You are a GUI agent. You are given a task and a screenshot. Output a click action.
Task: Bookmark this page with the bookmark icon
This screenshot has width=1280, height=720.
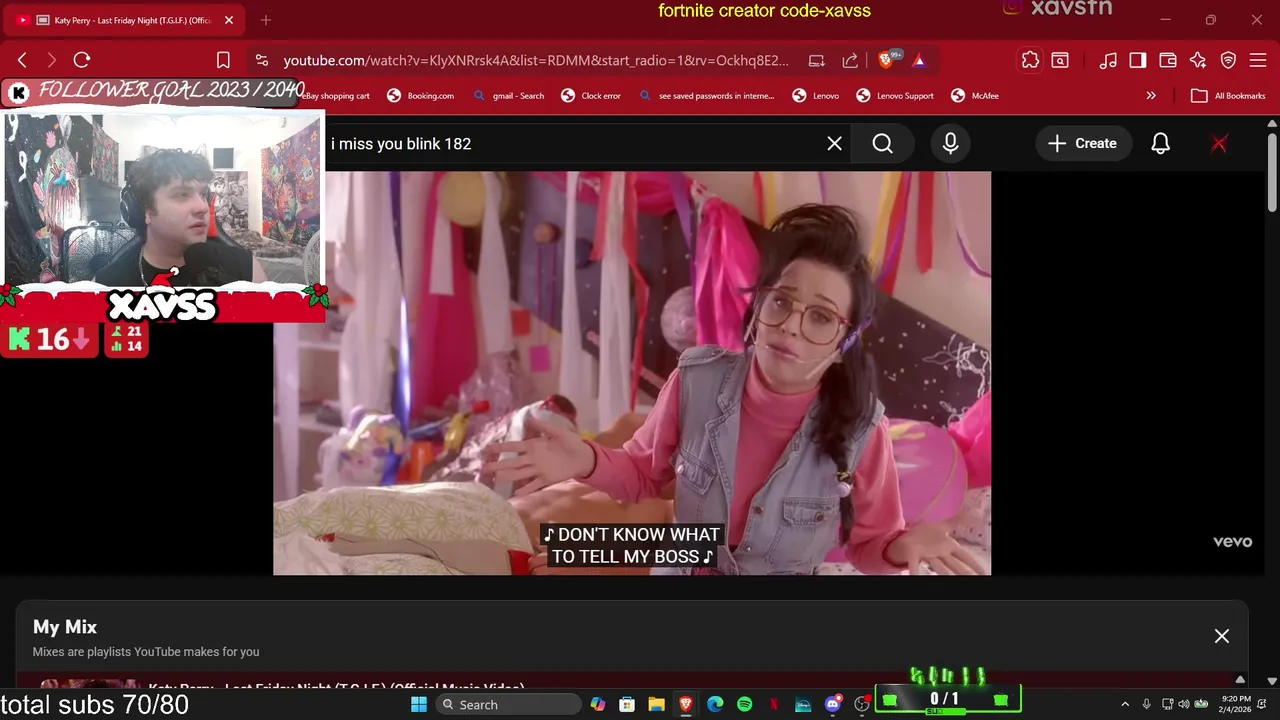tap(223, 60)
